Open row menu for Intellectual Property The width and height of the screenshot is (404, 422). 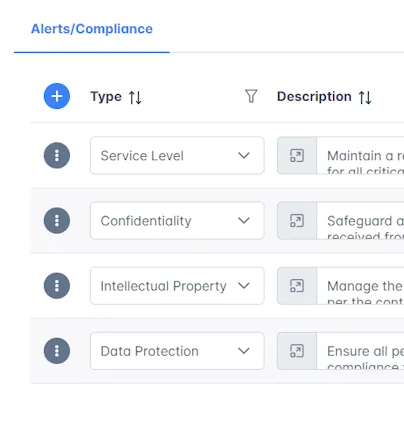point(57,286)
